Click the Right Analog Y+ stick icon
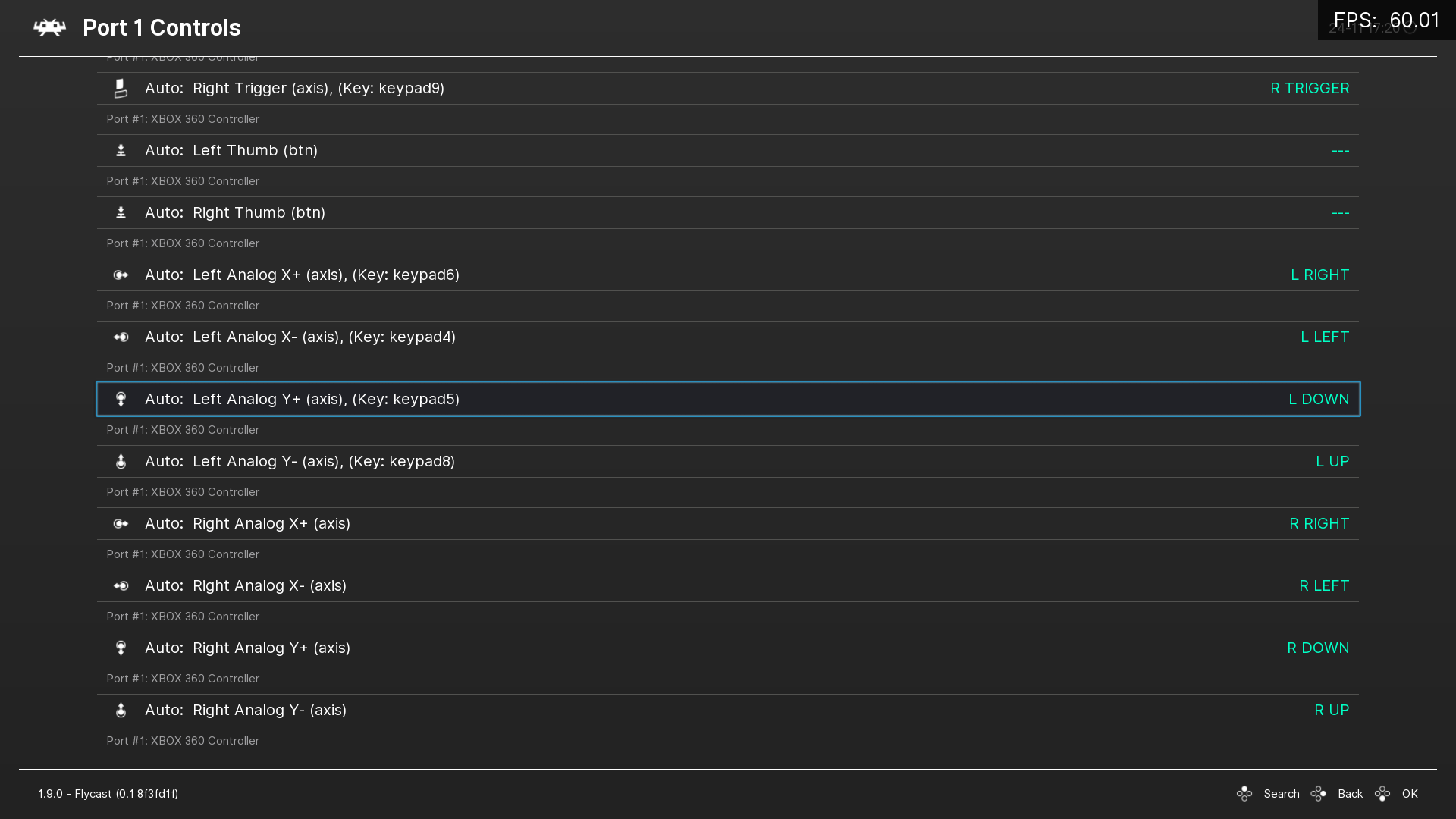 pyautogui.click(x=121, y=648)
